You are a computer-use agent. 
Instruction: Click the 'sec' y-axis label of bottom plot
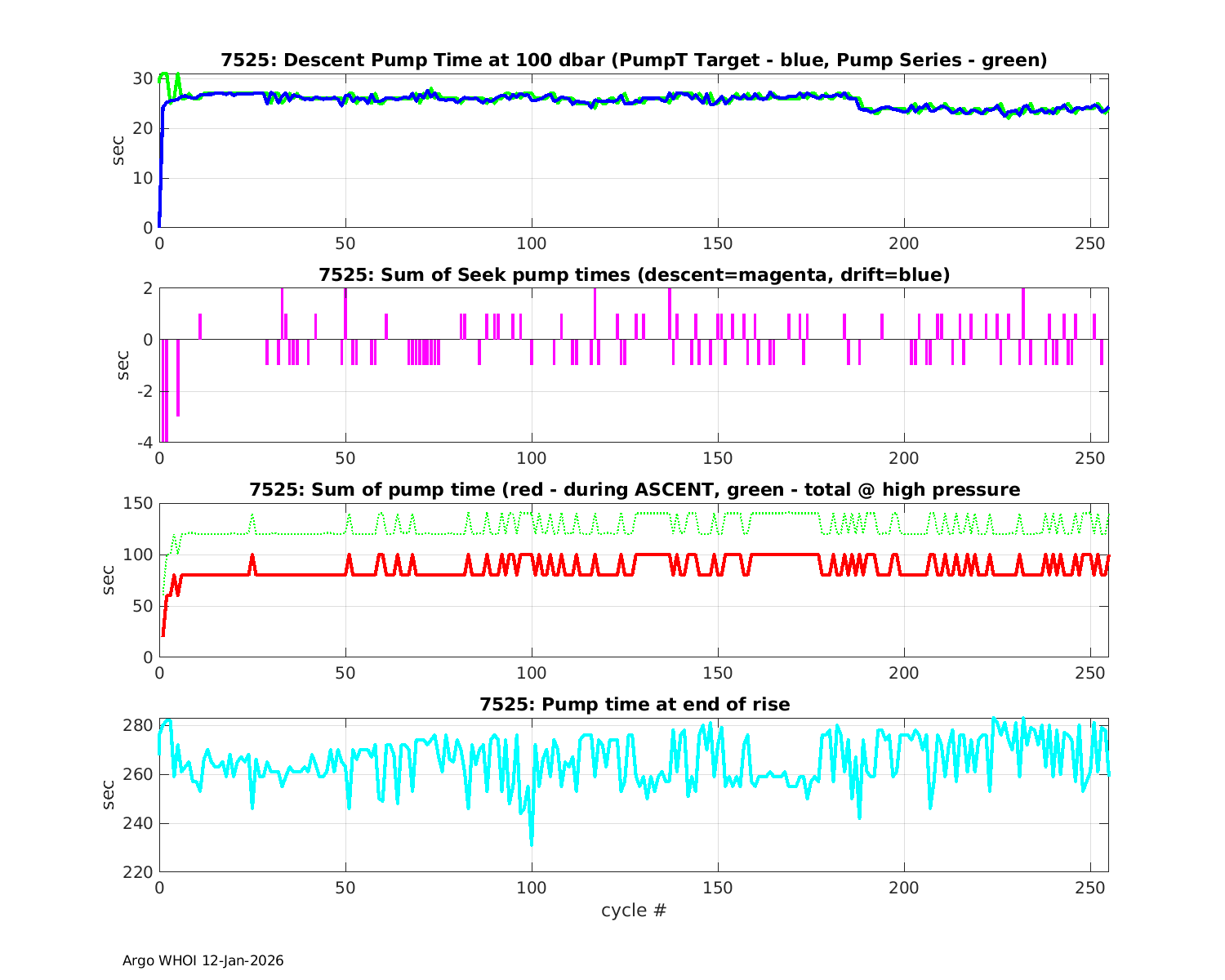coord(109,795)
